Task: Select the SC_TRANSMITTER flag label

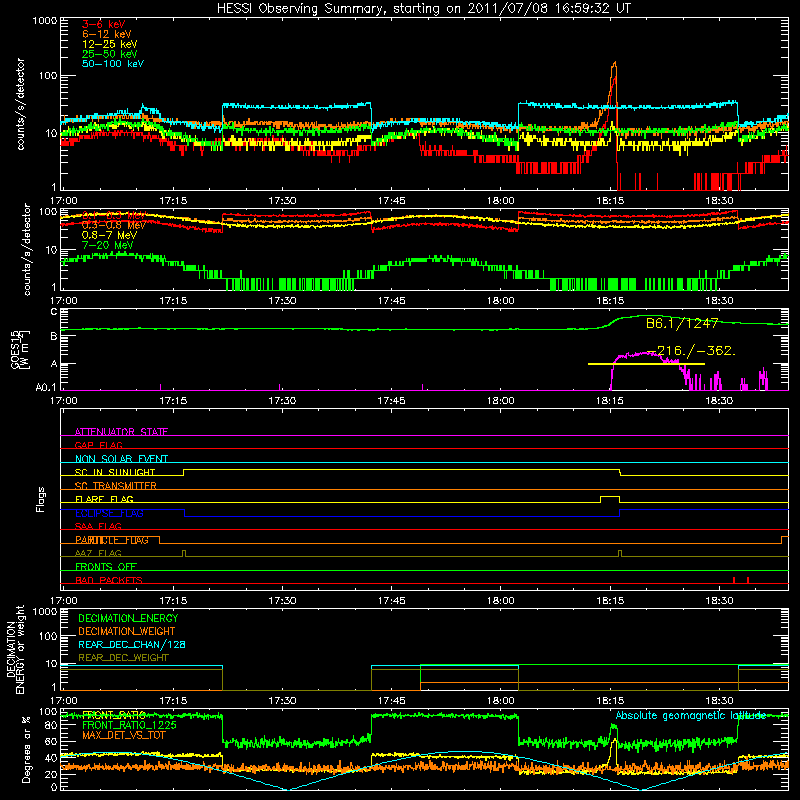Action: (115, 486)
